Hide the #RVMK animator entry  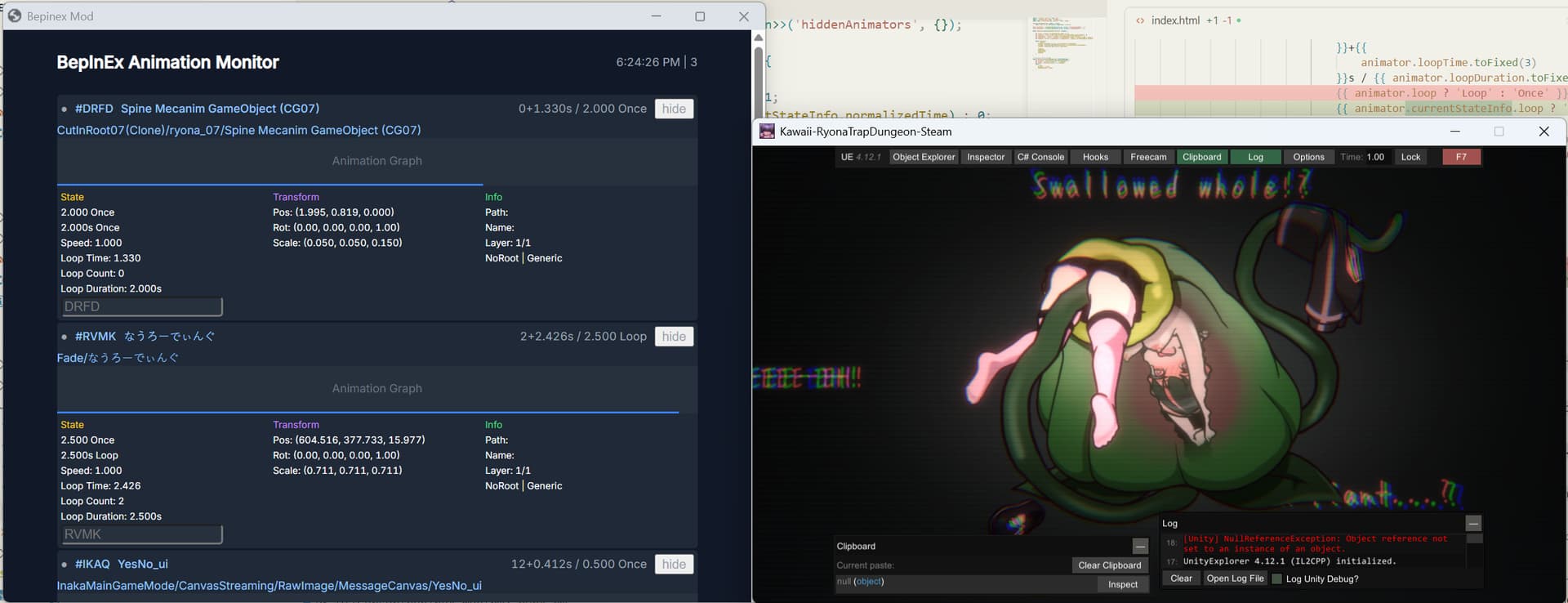click(674, 337)
